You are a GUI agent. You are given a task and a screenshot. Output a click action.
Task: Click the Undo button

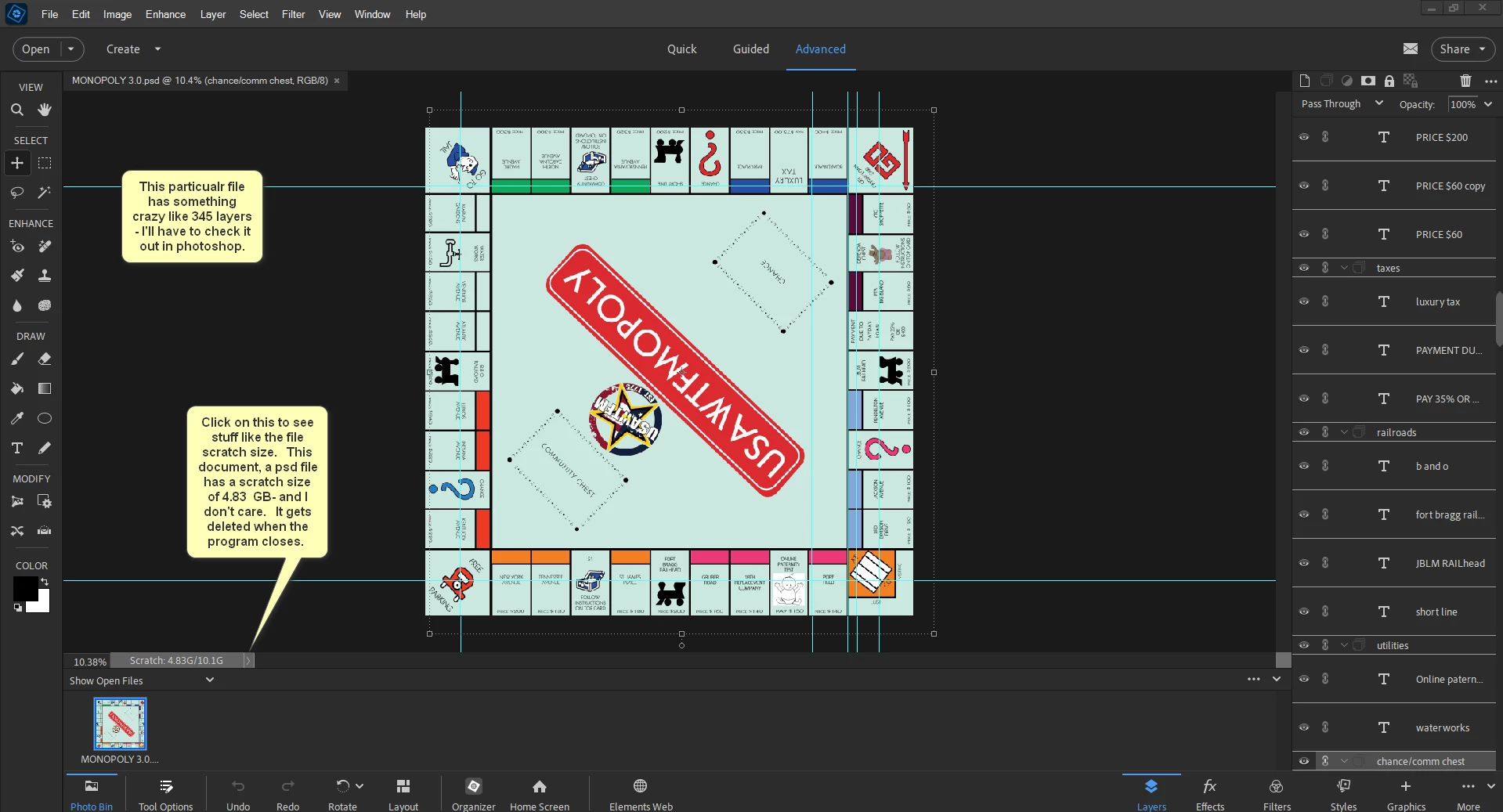(238, 794)
